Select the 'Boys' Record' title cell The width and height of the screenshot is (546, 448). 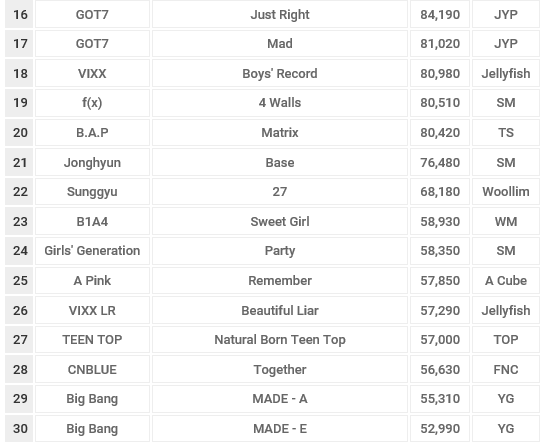[280, 73]
